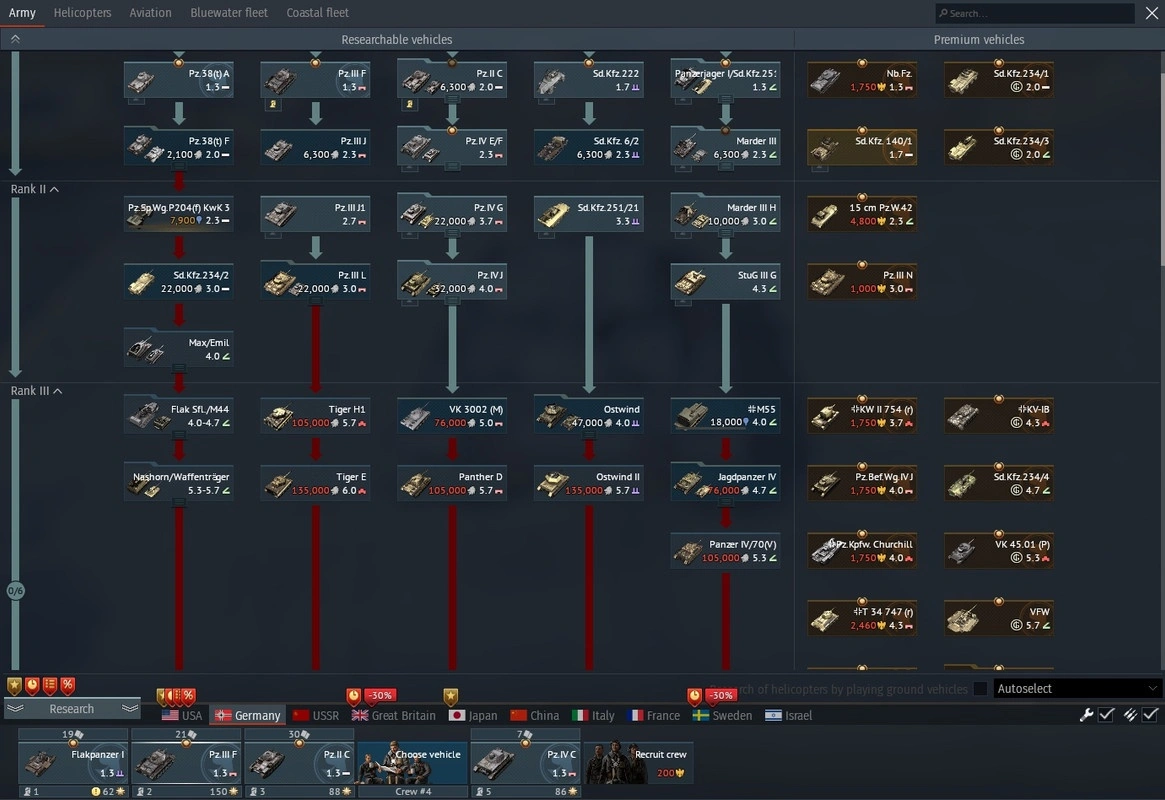Select the Ostwind anti-air vehicle
This screenshot has width=1165, height=800.
click(588, 416)
